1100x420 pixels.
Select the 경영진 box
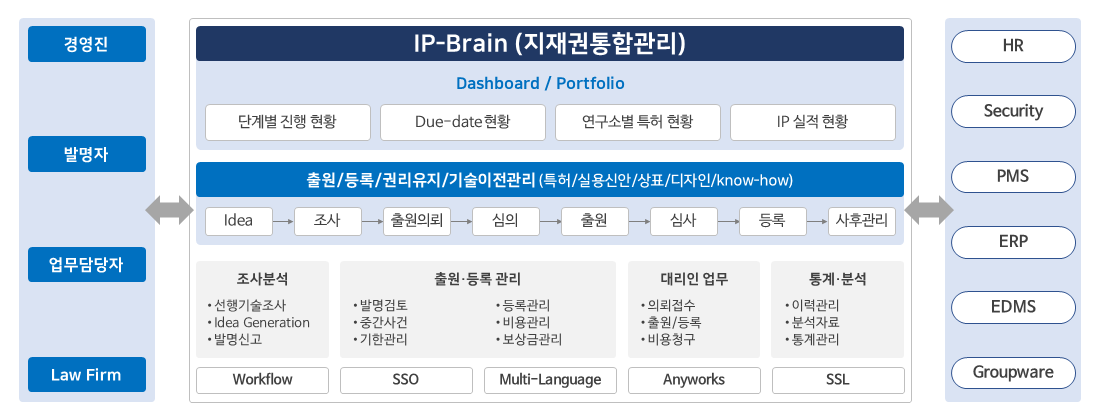tap(86, 44)
